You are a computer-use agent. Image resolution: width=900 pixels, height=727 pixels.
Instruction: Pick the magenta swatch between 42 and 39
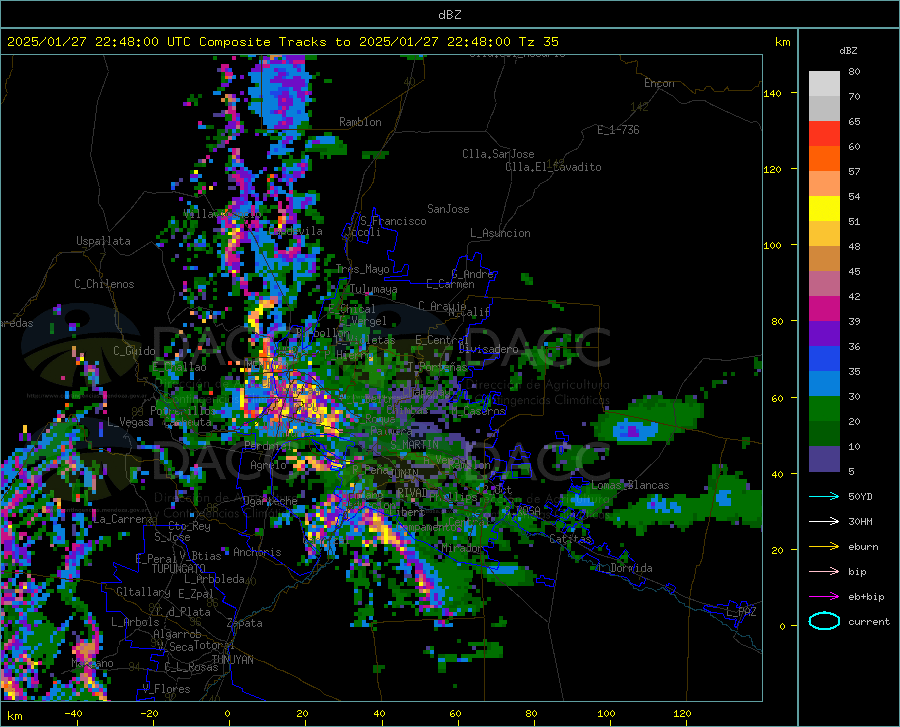point(824,309)
